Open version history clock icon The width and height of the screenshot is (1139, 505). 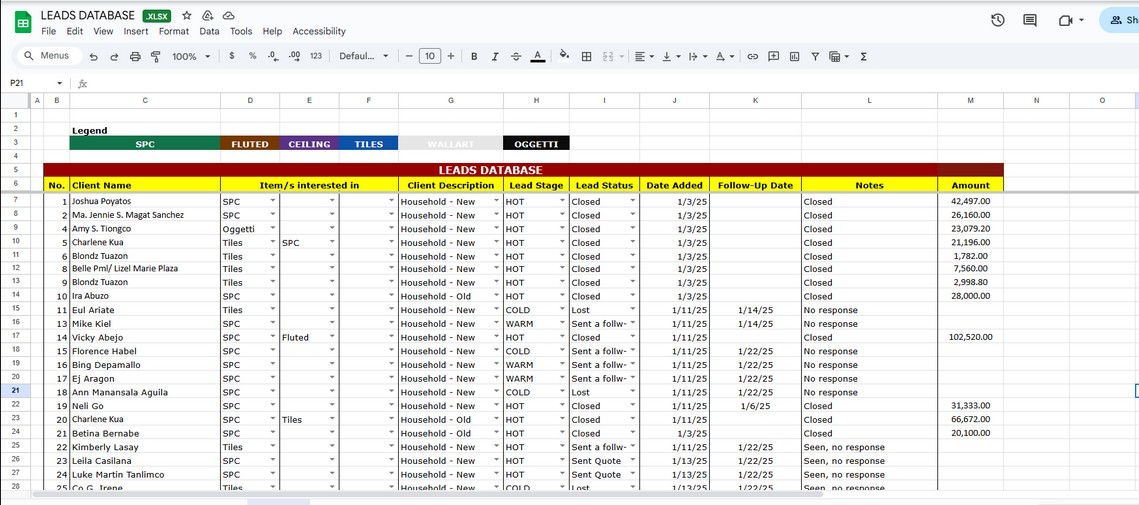pyautogui.click(x=997, y=20)
